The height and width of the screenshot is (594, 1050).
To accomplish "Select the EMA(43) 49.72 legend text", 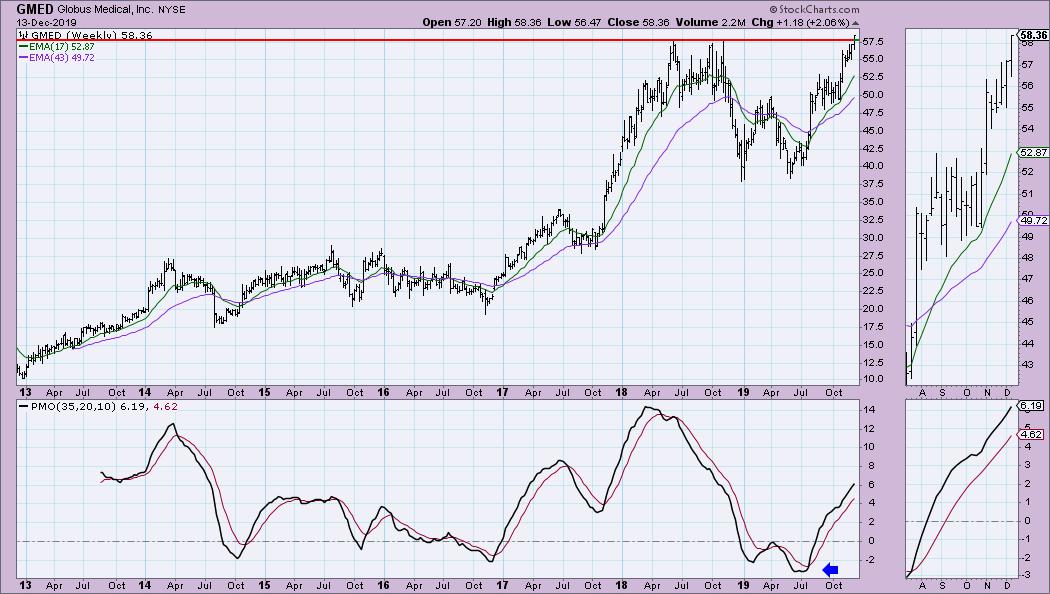I will pyautogui.click(x=62, y=58).
